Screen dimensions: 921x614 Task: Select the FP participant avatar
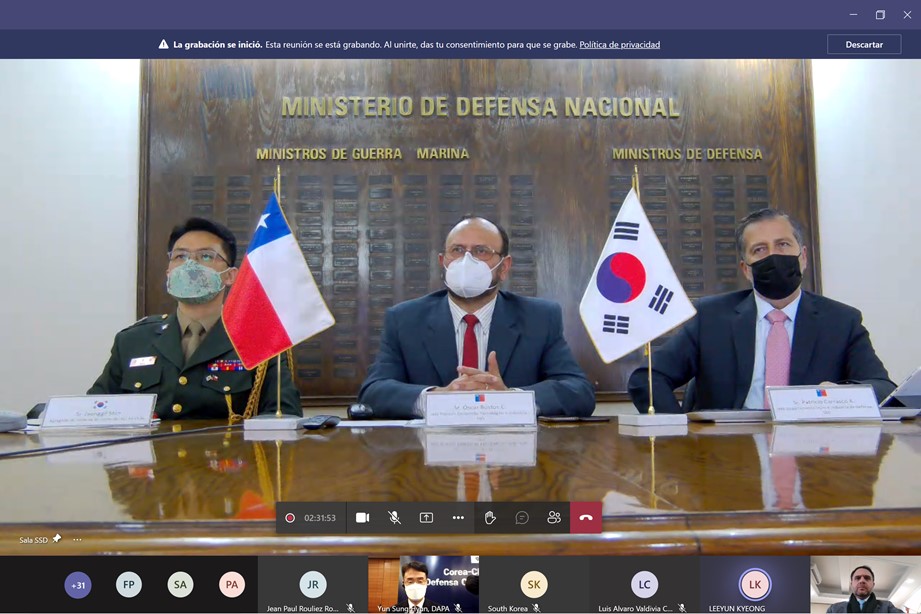pos(129,585)
